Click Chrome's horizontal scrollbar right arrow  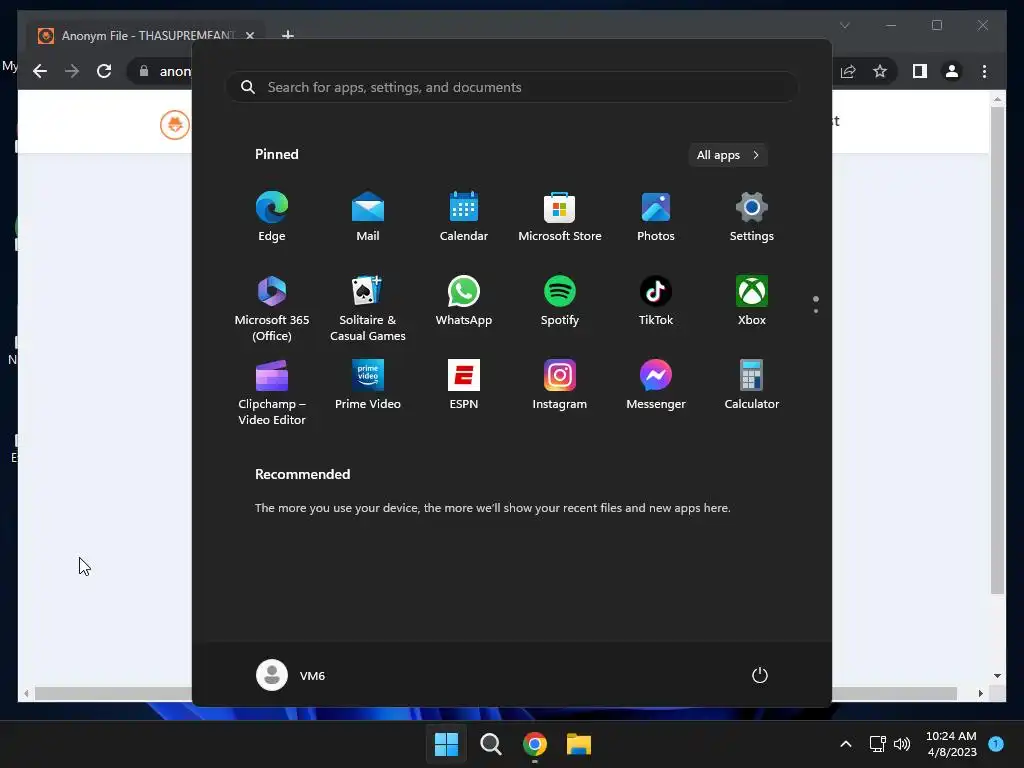(980, 694)
